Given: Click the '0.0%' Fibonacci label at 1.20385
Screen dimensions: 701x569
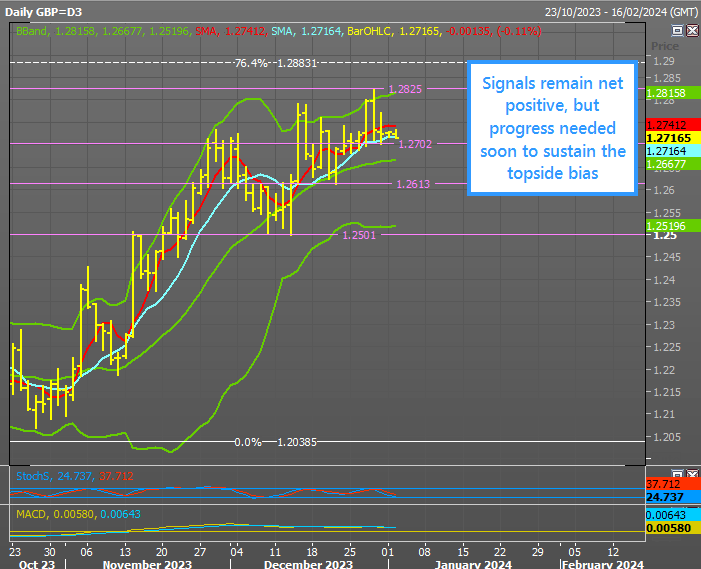Looking at the screenshot, I should point(248,442).
